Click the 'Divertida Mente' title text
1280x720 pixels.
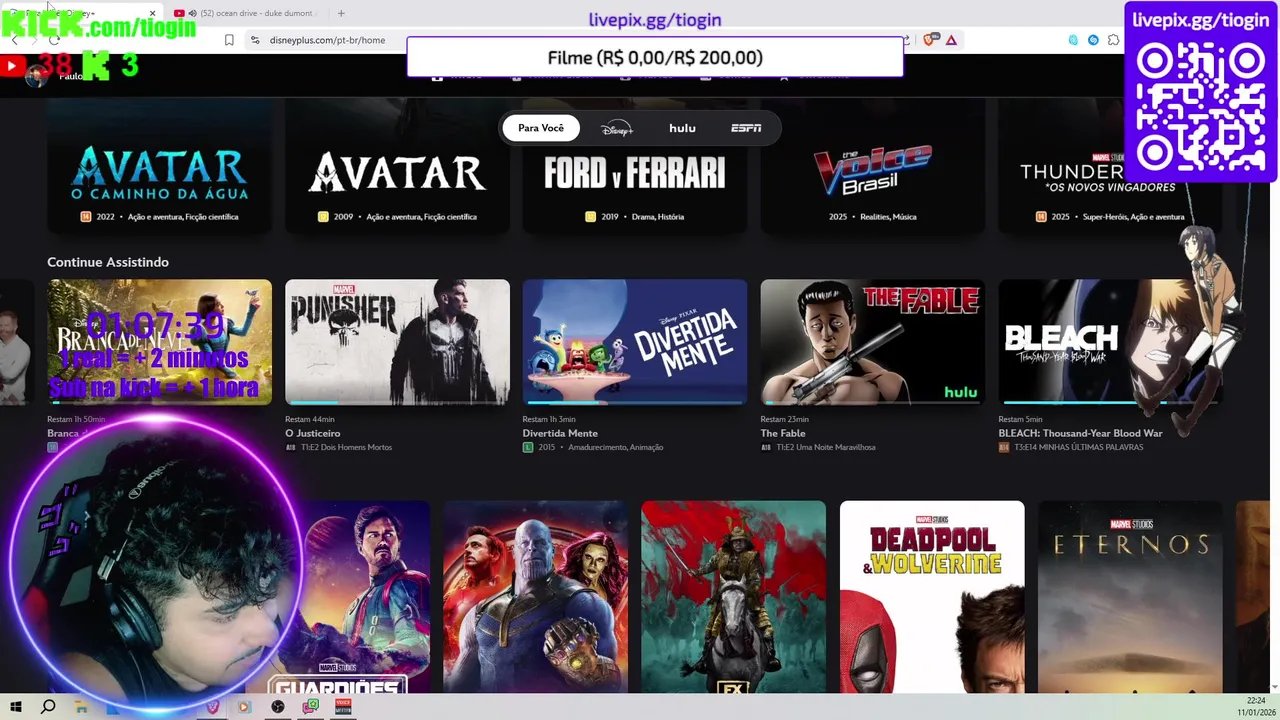pyautogui.click(x=560, y=433)
